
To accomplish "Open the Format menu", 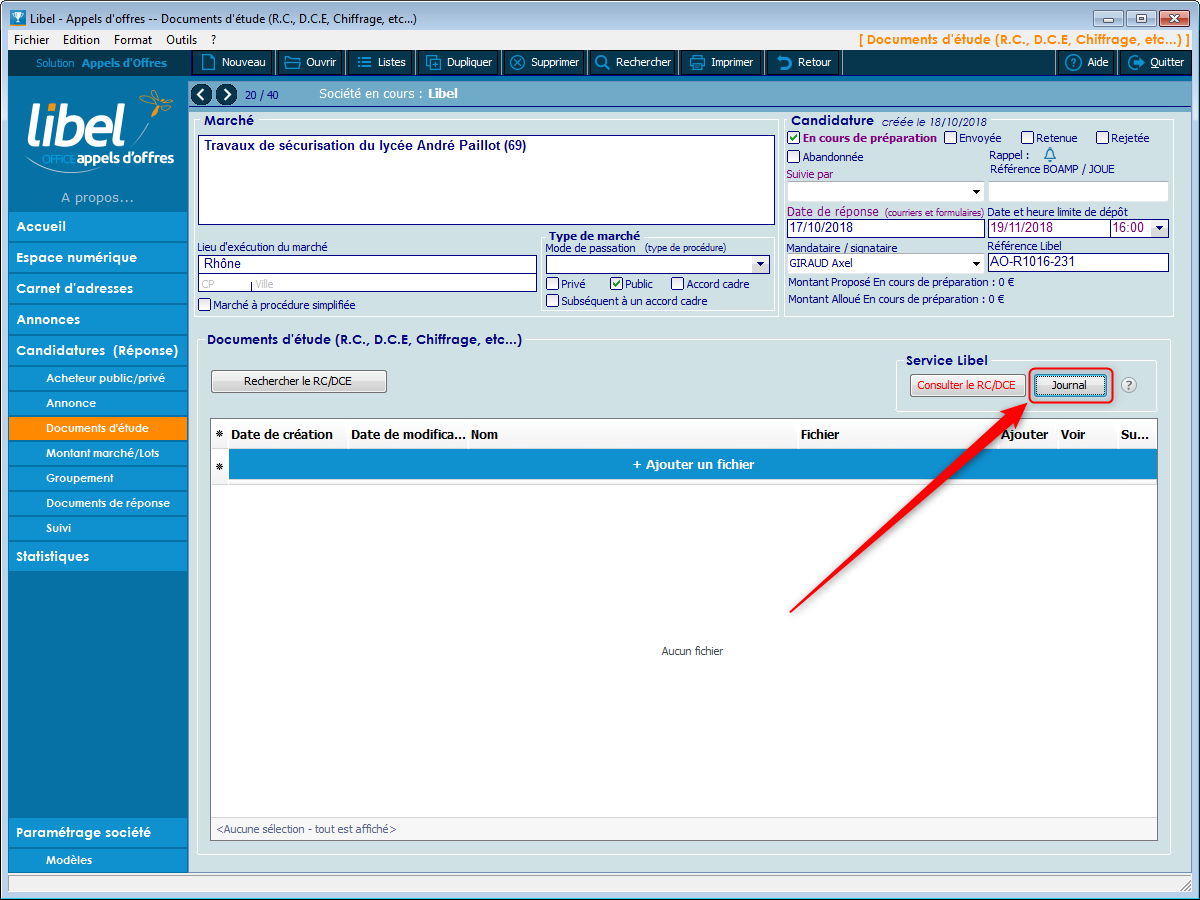I will [133, 40].
